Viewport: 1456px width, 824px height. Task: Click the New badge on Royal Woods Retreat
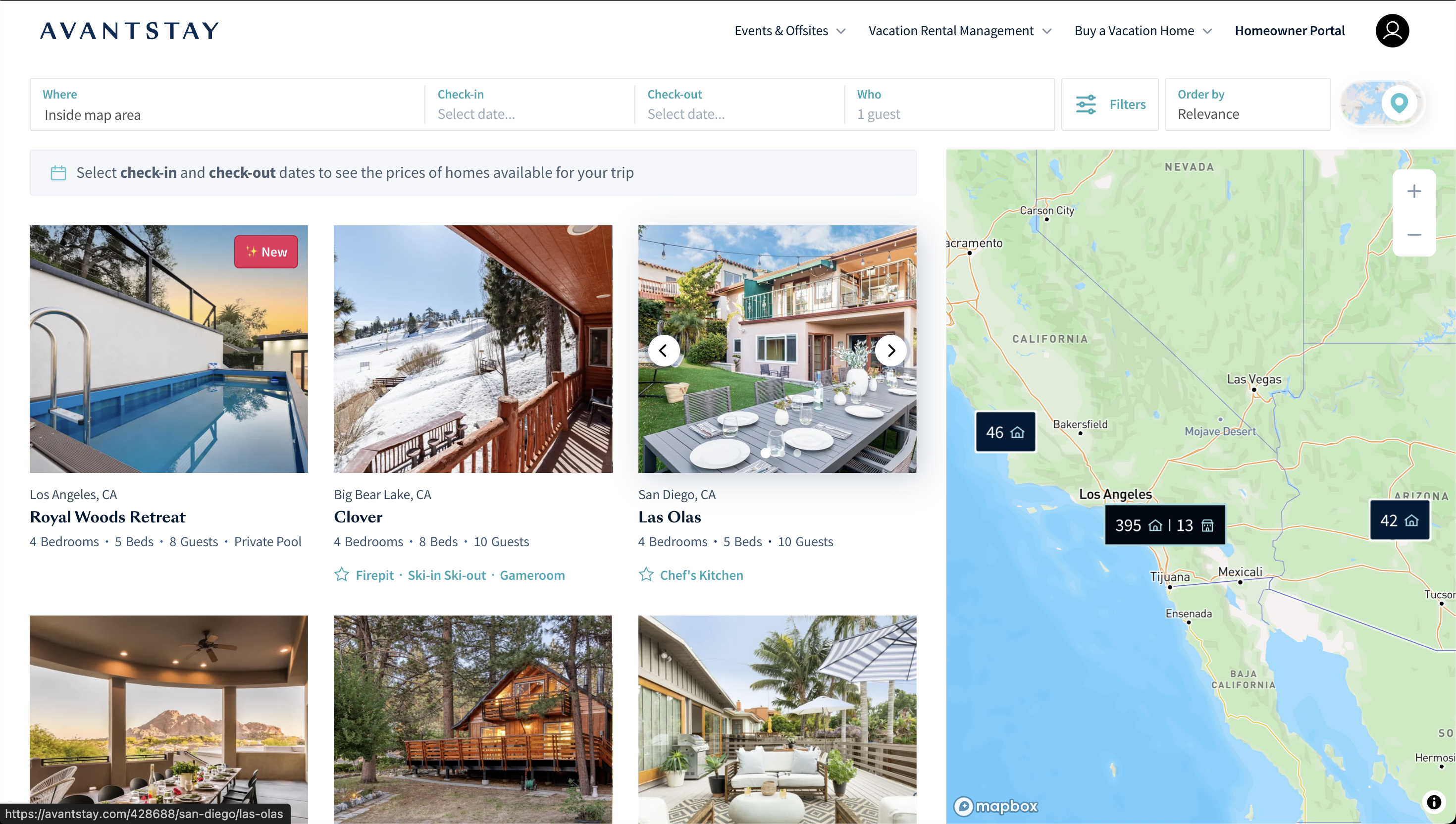coord(266,252)
